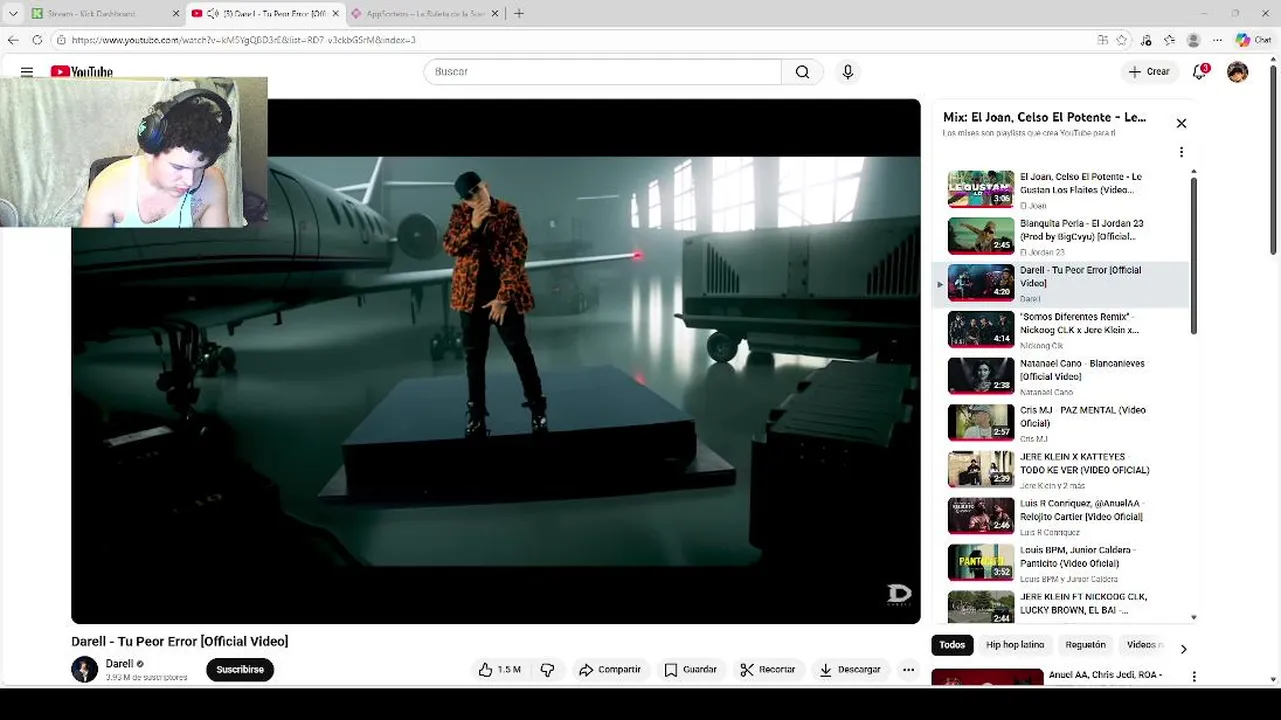Close the AppSorteos tab

[495, 14]
